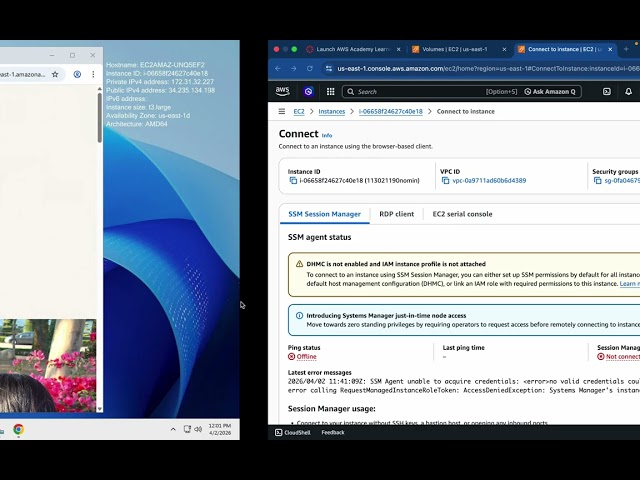
Task: Select the SSM Session Manager tab
Action: pyautogui.click(x=324, y=214)
